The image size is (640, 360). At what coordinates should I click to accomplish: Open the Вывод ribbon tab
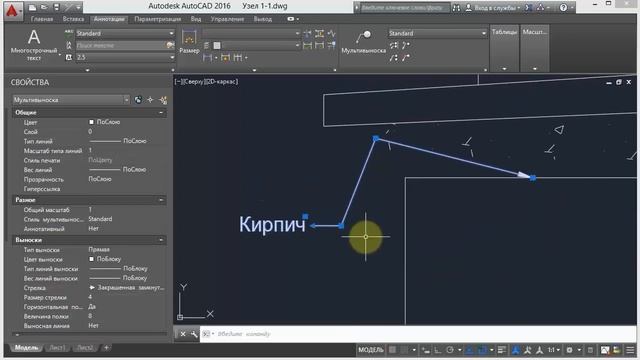point(262,19)
